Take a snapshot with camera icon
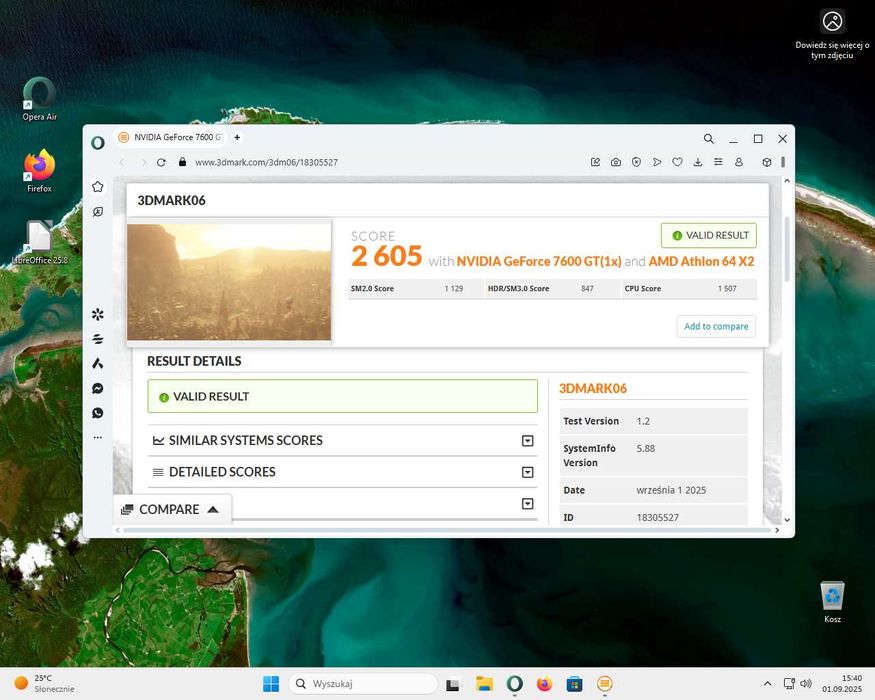875x700 pixels. (x=616, y=162)
